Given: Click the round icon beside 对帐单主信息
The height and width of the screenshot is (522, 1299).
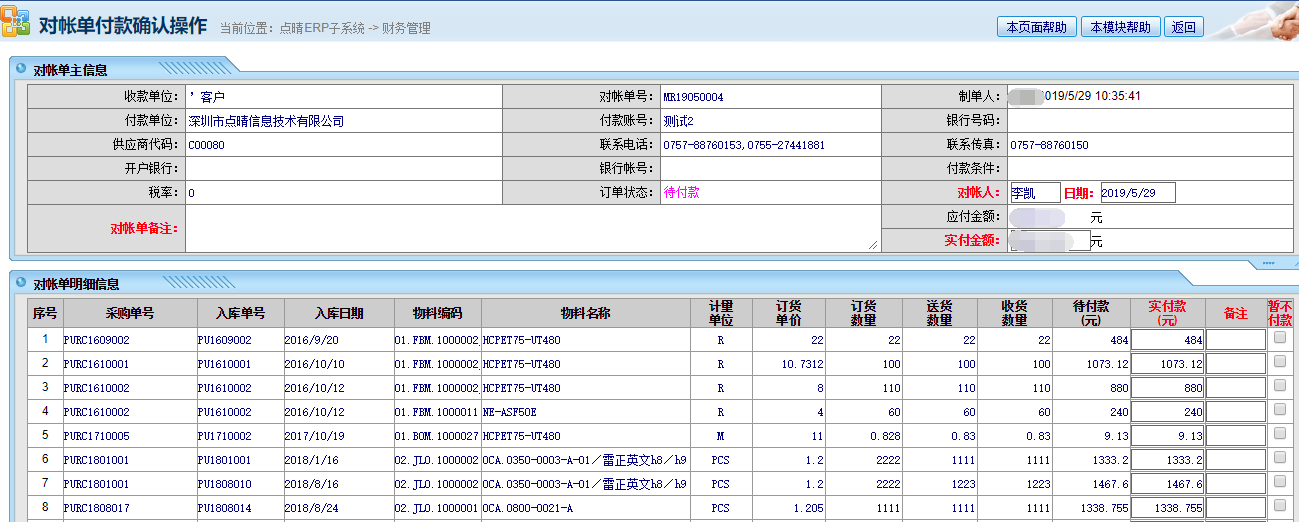Looking at the screenshot, I should 21,69.
